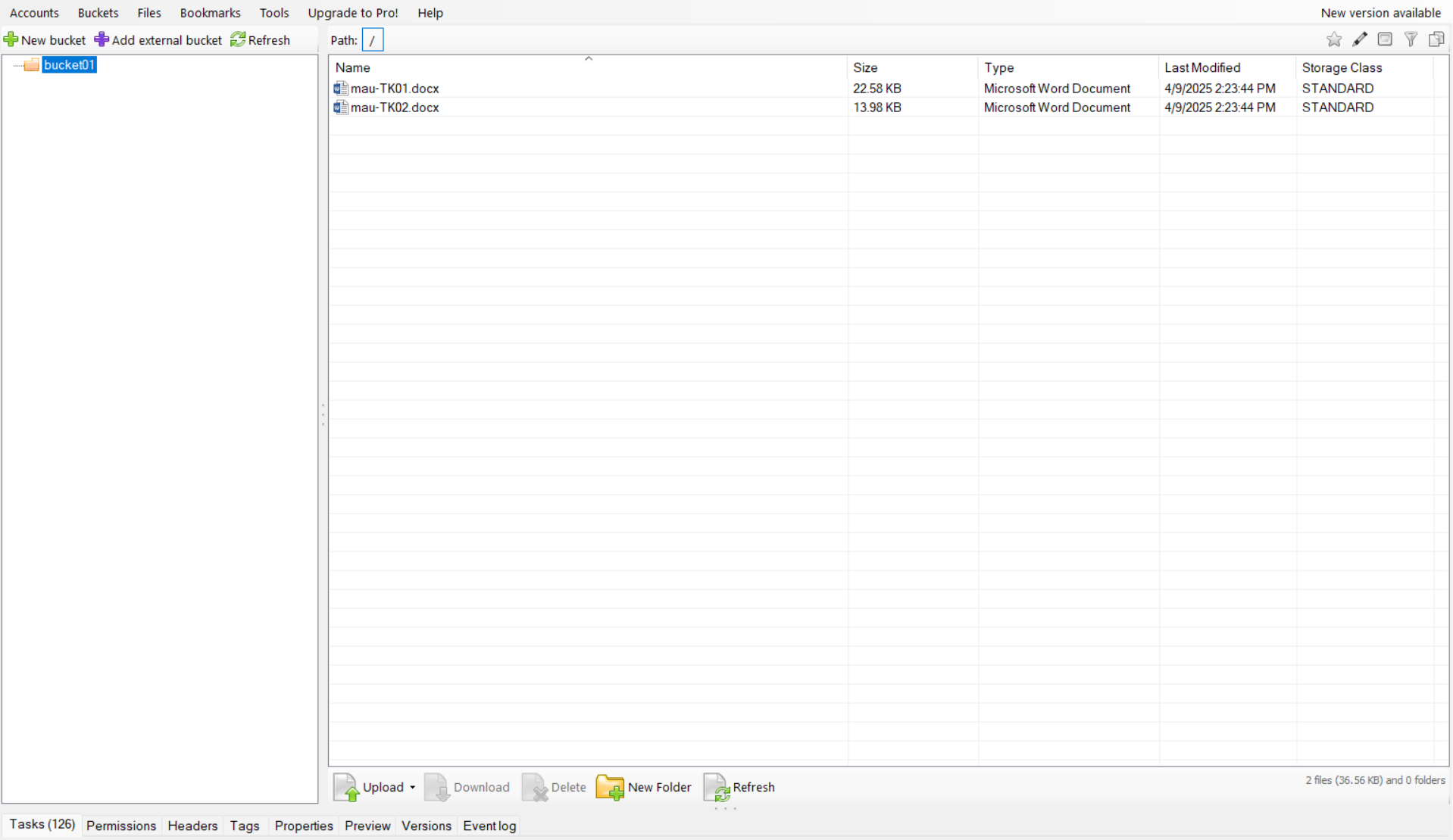Click the New version available link
Screen dimensions: 1453x840
click(1380, 13)
